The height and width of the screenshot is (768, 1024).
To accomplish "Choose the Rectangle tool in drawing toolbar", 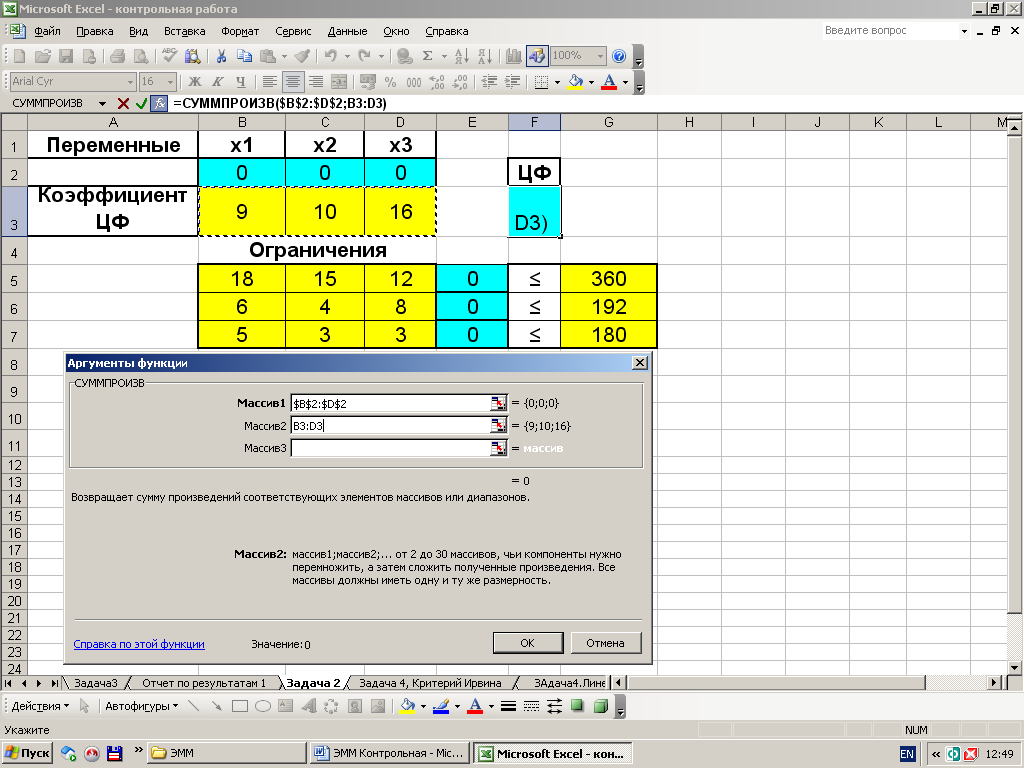I will point(240,706).
